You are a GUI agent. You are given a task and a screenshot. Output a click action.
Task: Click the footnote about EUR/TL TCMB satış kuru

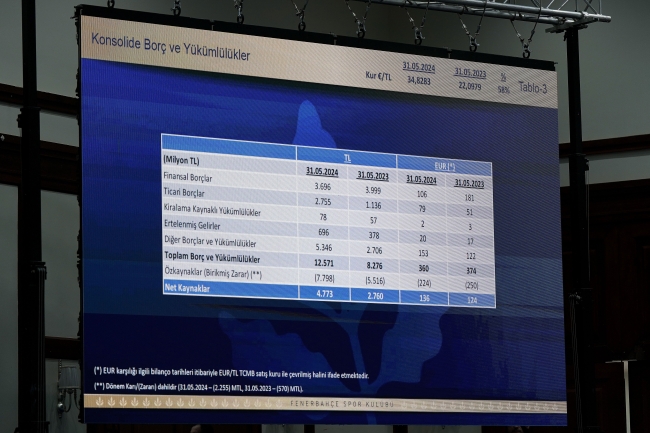click(231, 372)
